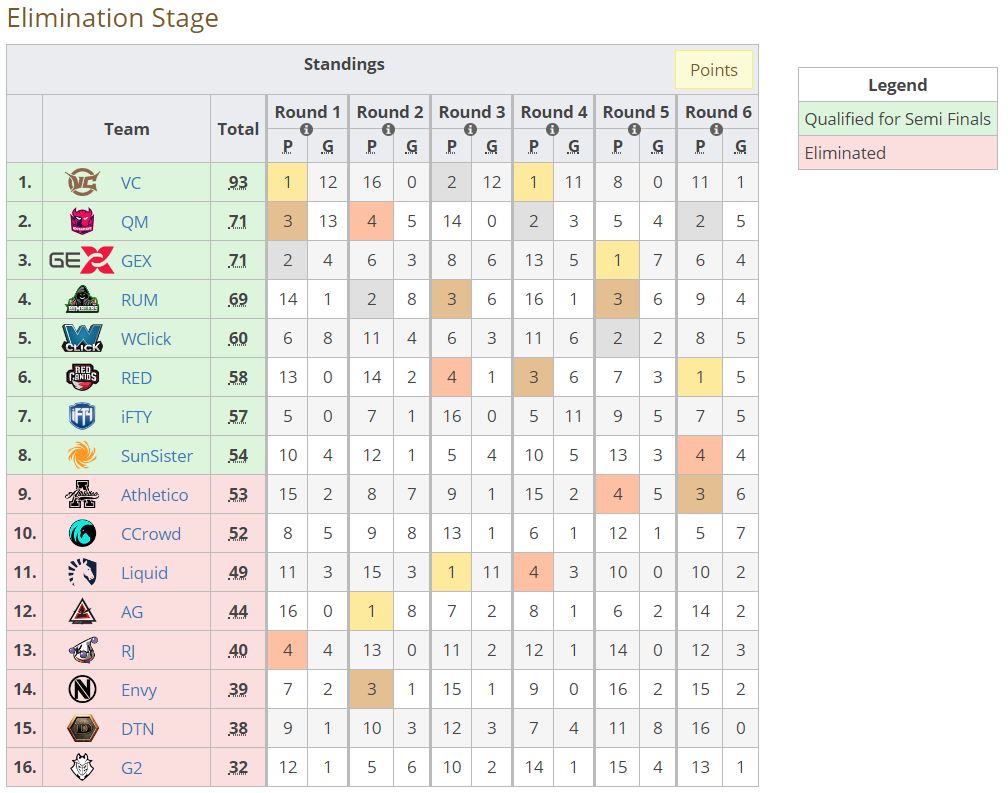Screen dimensions: 1008x793
Task: Click the Round 1 info icon
Action: (x=307, y=130)
